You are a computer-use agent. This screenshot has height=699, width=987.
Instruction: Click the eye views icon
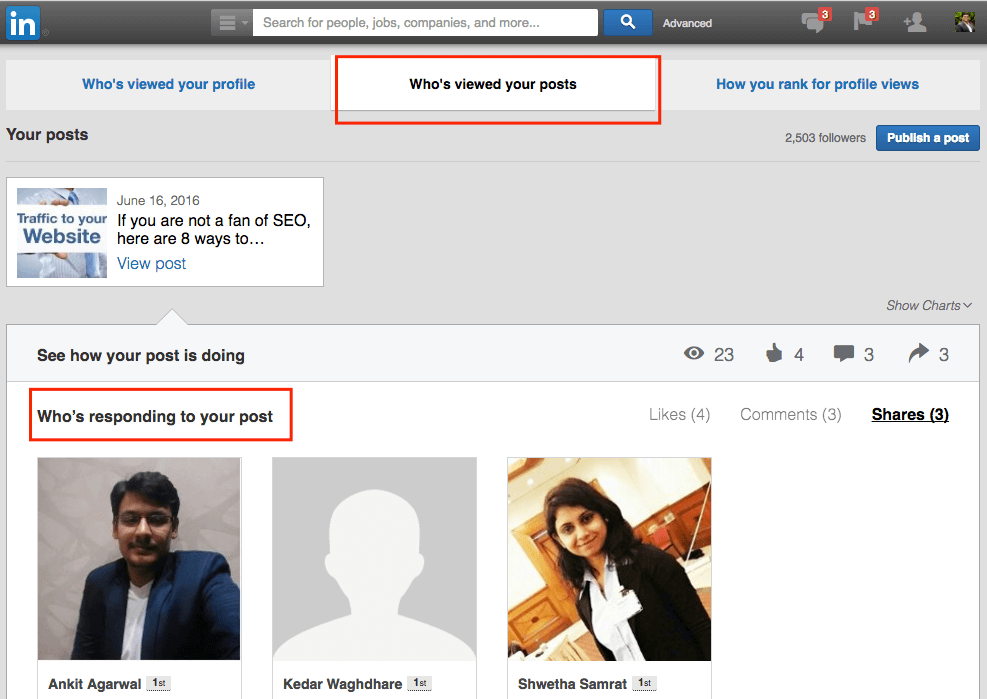tap(694, 353)
